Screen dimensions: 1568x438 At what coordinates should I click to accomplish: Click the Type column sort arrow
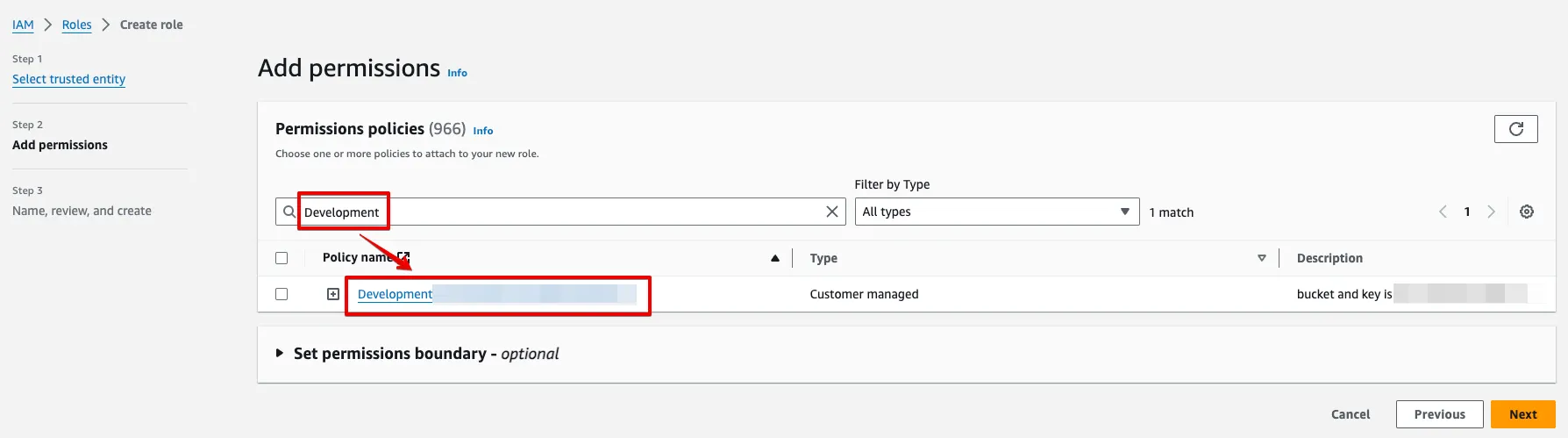[x=1262, y=258]
